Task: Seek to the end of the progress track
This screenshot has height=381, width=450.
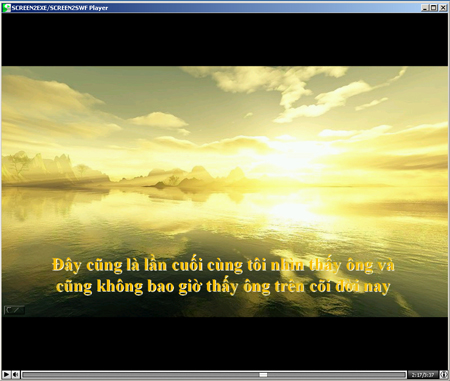Action: [405, 375]
